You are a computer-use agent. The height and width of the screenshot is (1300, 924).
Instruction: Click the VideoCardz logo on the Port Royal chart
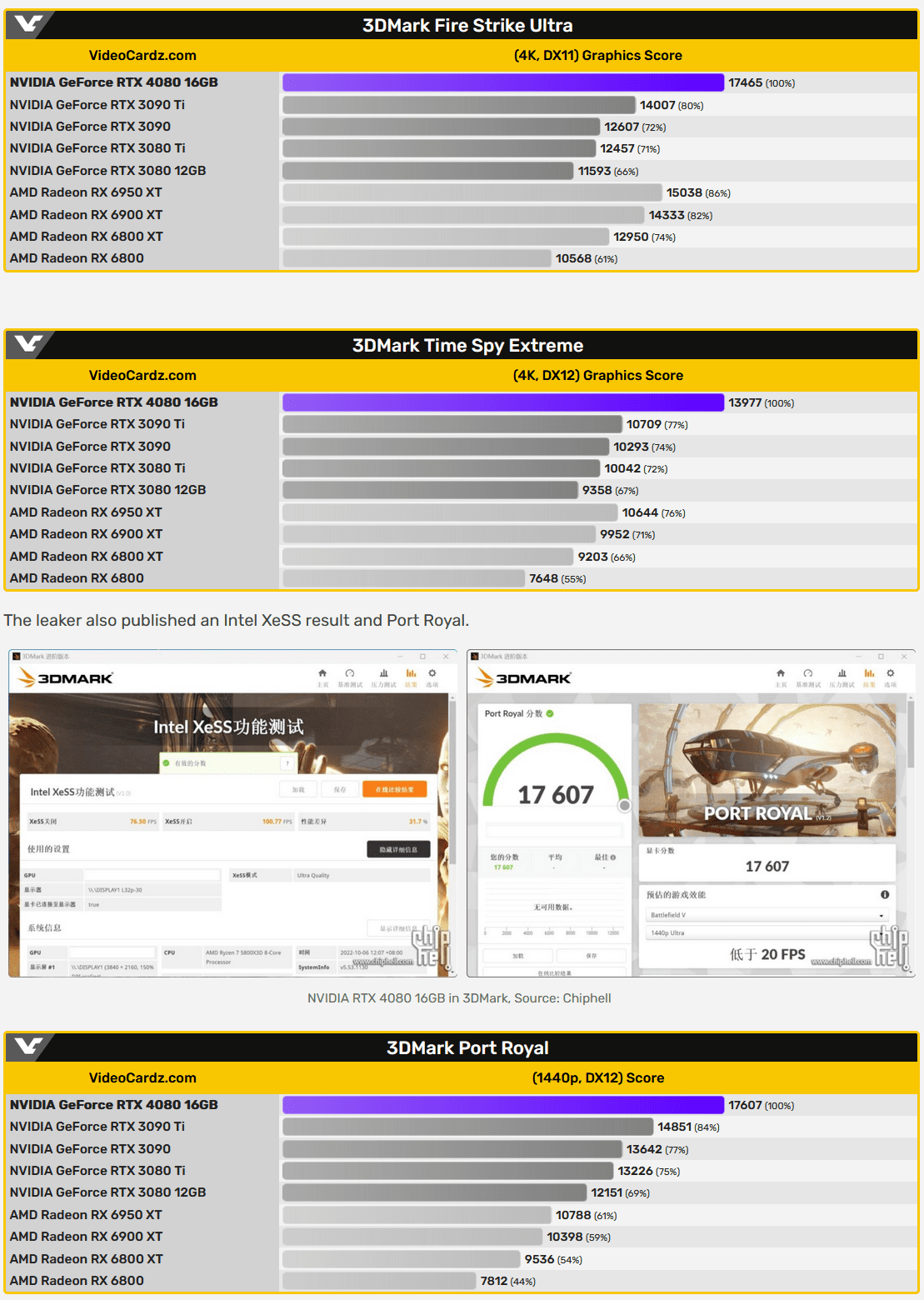tap(28, 1047)
